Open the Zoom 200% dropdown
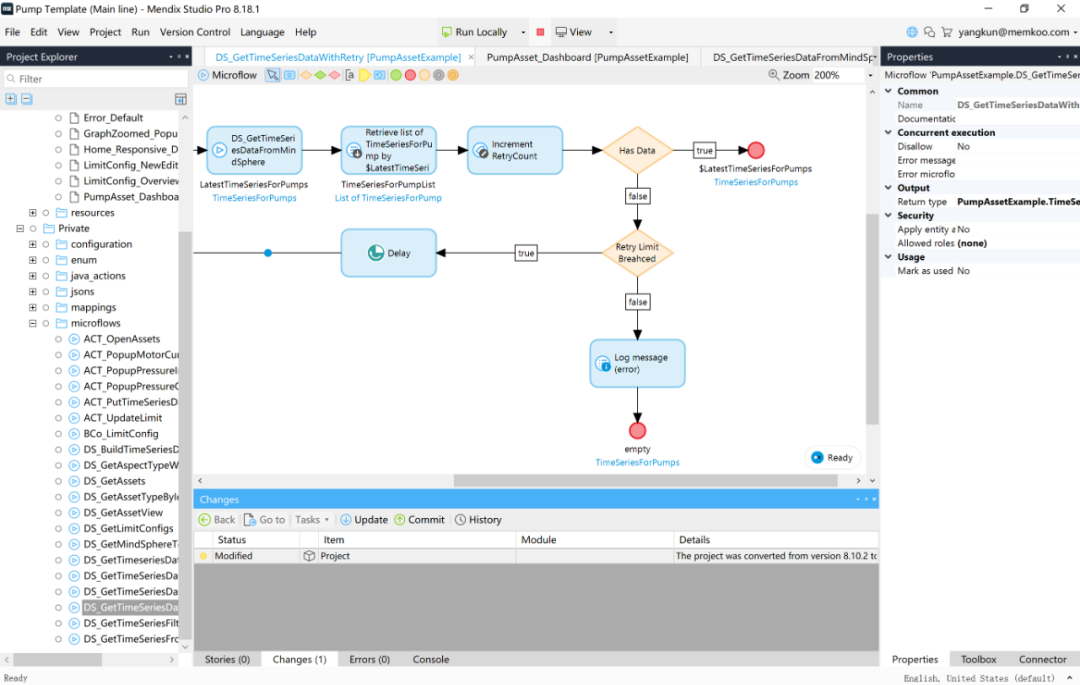This screenshot has width=1080, height=685. pyautogui.click(x=870, y=75)
